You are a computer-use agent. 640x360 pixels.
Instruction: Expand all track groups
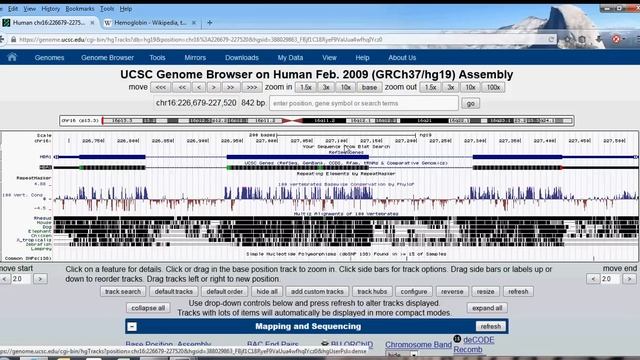pos(487,308)
